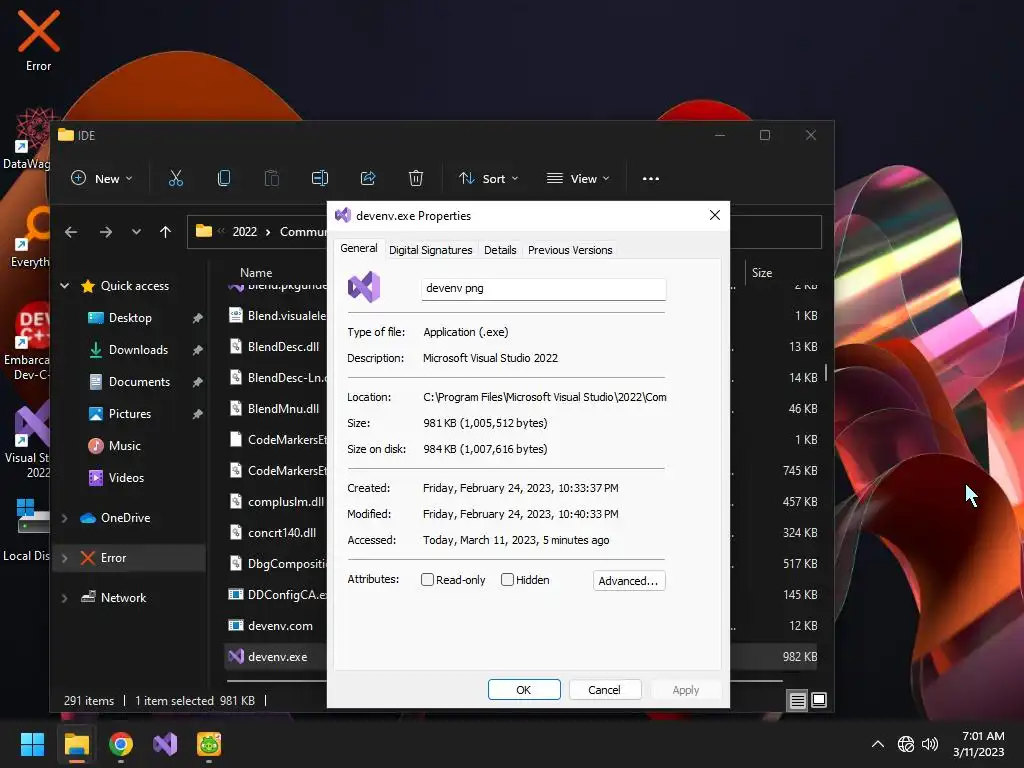
Task: Click the Advanced... attributes button
Action: click(x=629, y=581)
